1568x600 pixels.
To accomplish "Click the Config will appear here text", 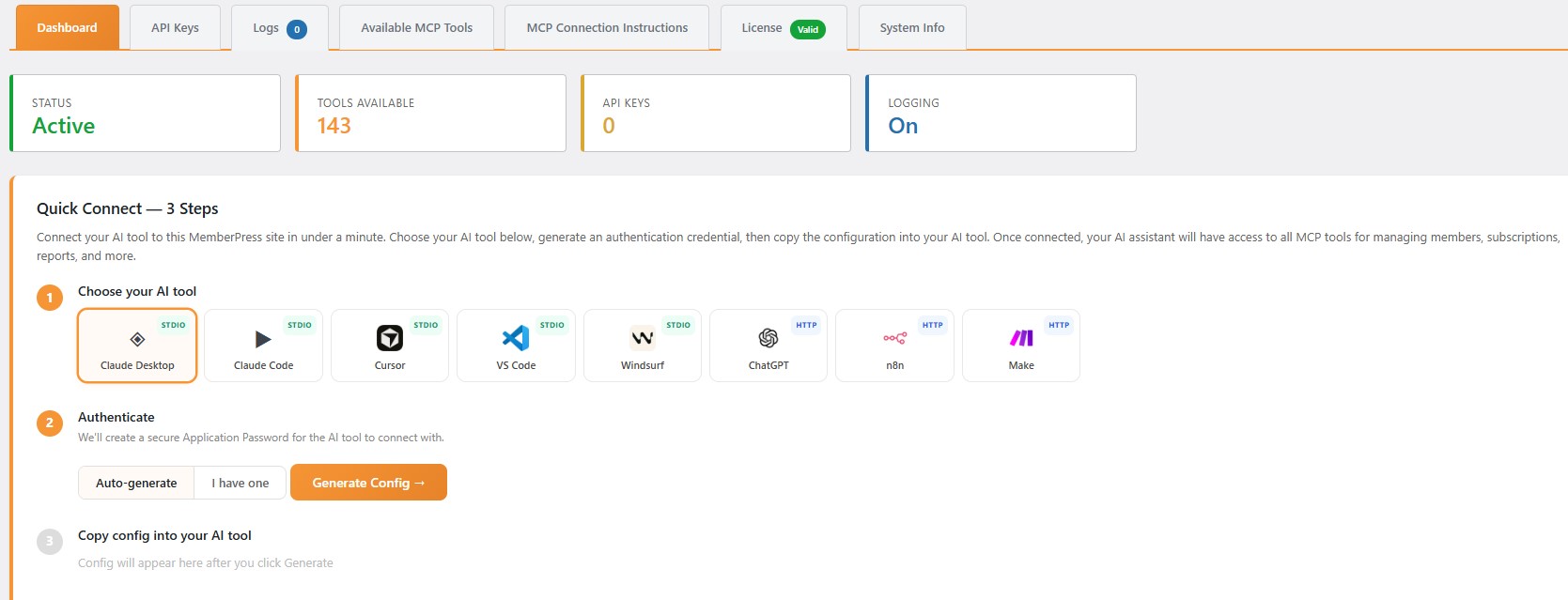I will click(x=206, y=563).
